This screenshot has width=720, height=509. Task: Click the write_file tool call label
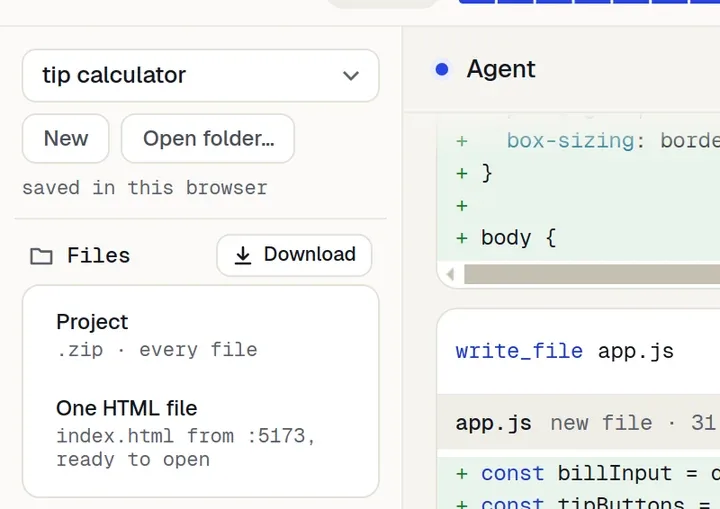[519, 351]
